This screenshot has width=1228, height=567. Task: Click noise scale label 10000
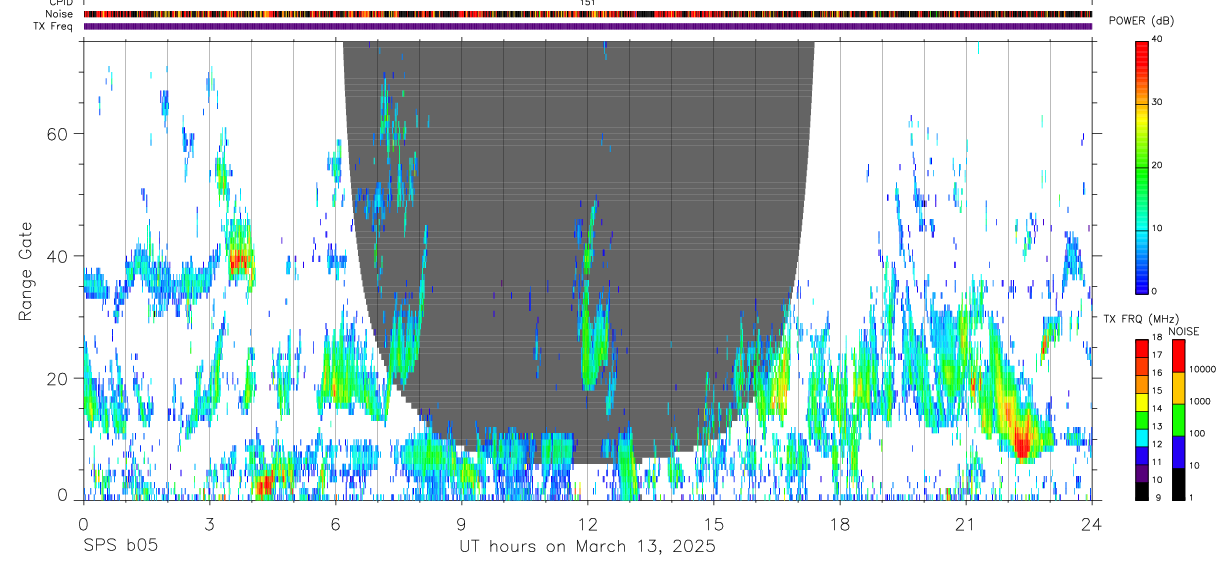[x=1203, y=369]
